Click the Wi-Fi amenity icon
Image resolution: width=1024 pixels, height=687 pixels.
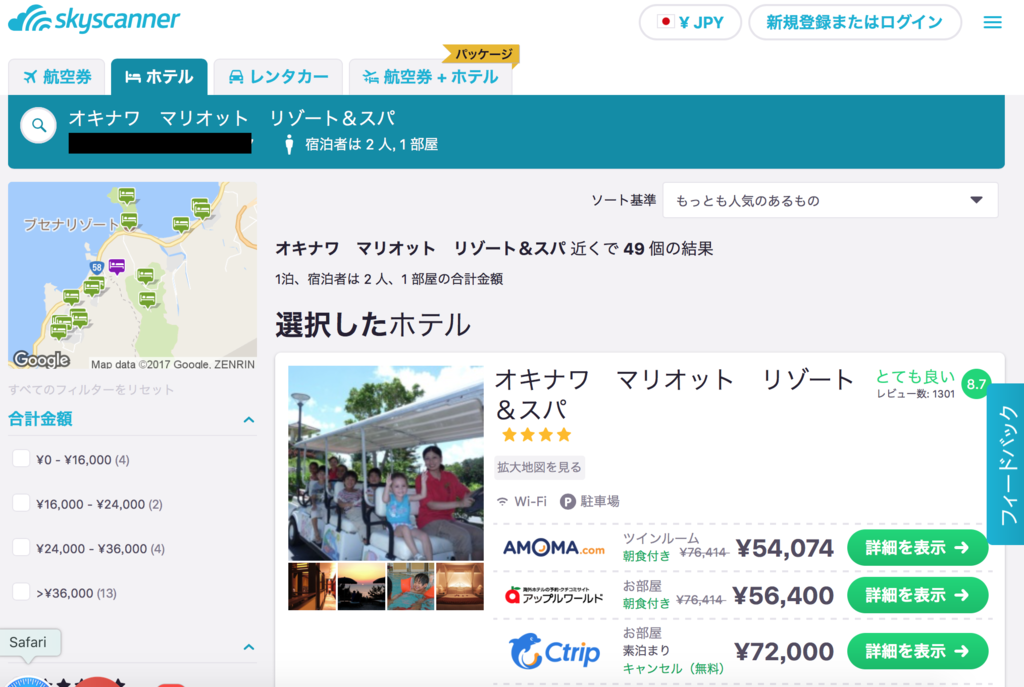coord(502,502)
